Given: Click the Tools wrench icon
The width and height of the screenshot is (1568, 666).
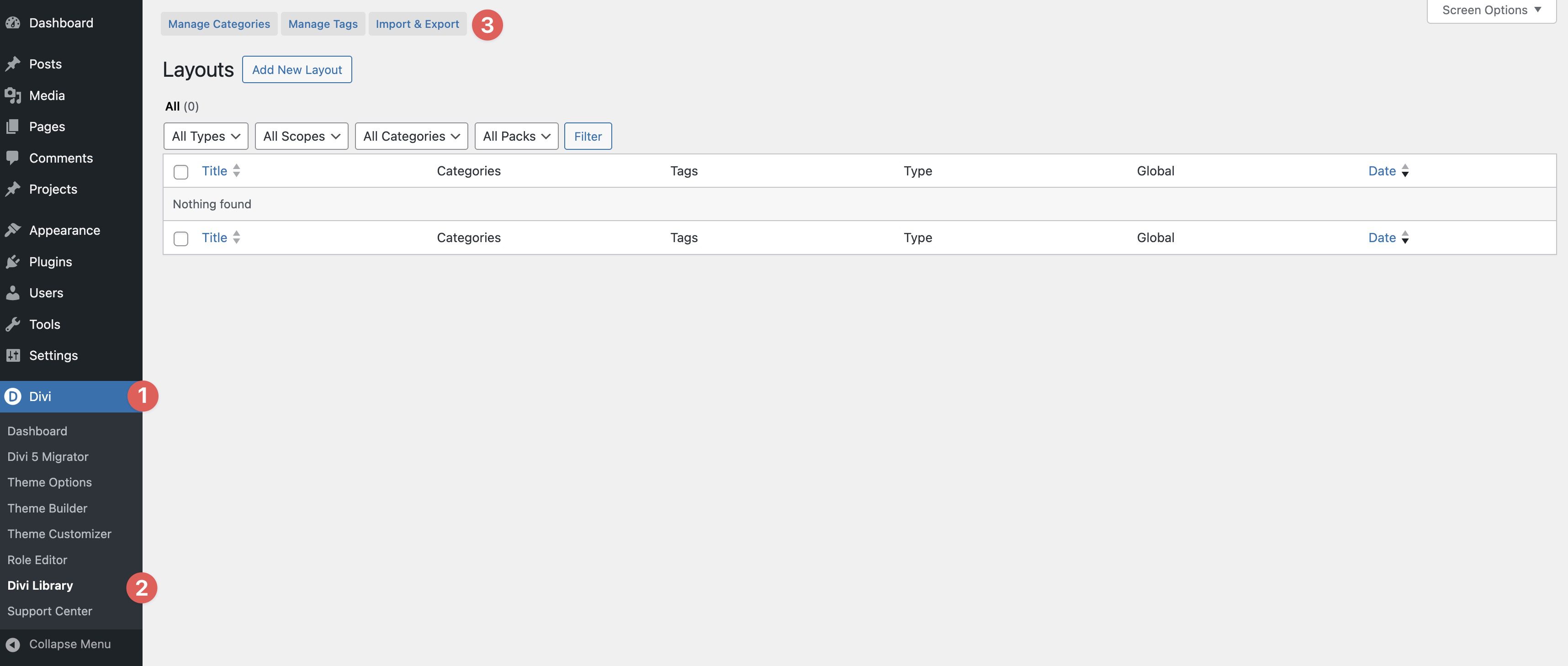Looking at the screenshot, I should point(13,324).
